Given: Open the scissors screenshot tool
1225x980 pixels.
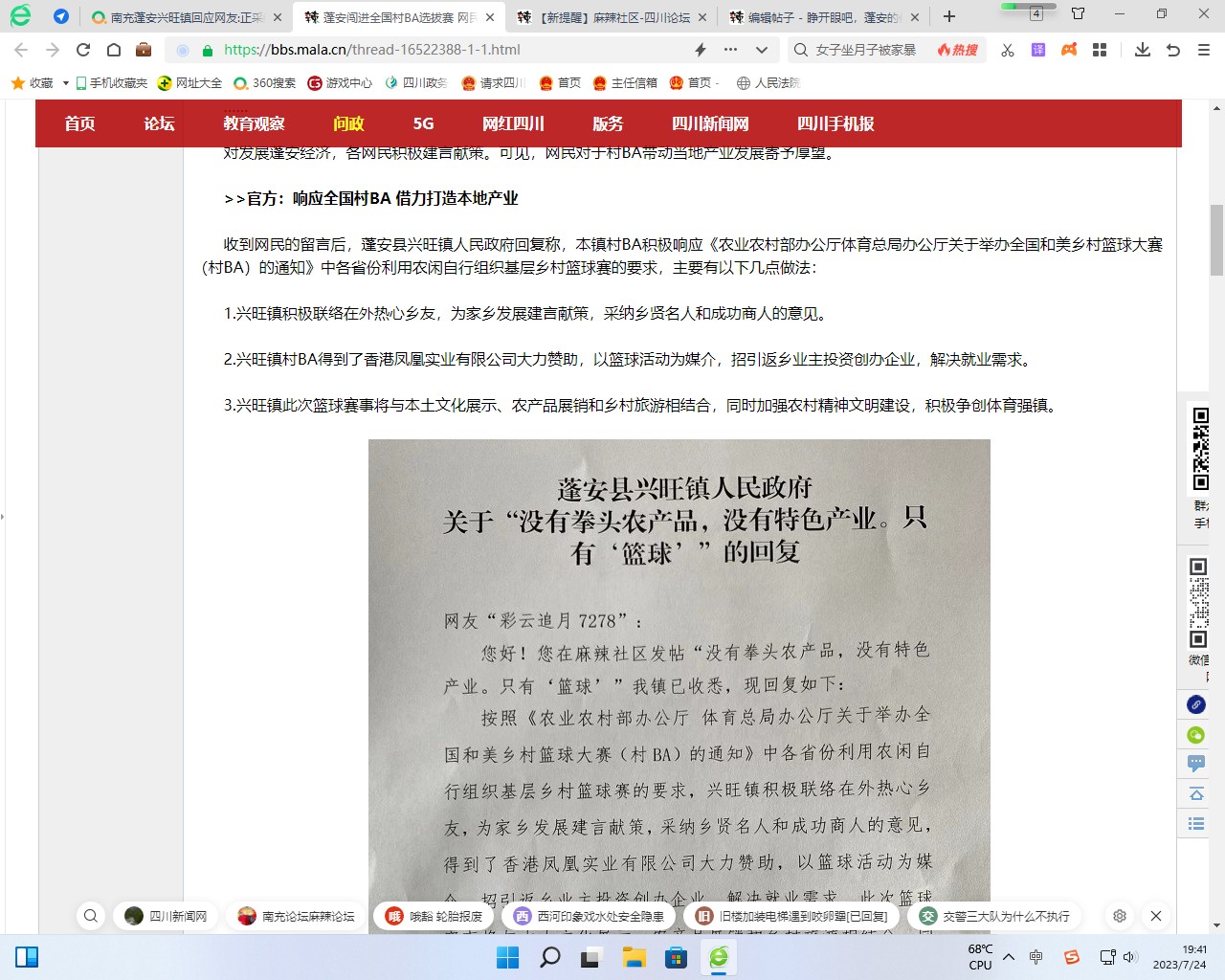Looking at the screenshot, I should click(1008, 50).
